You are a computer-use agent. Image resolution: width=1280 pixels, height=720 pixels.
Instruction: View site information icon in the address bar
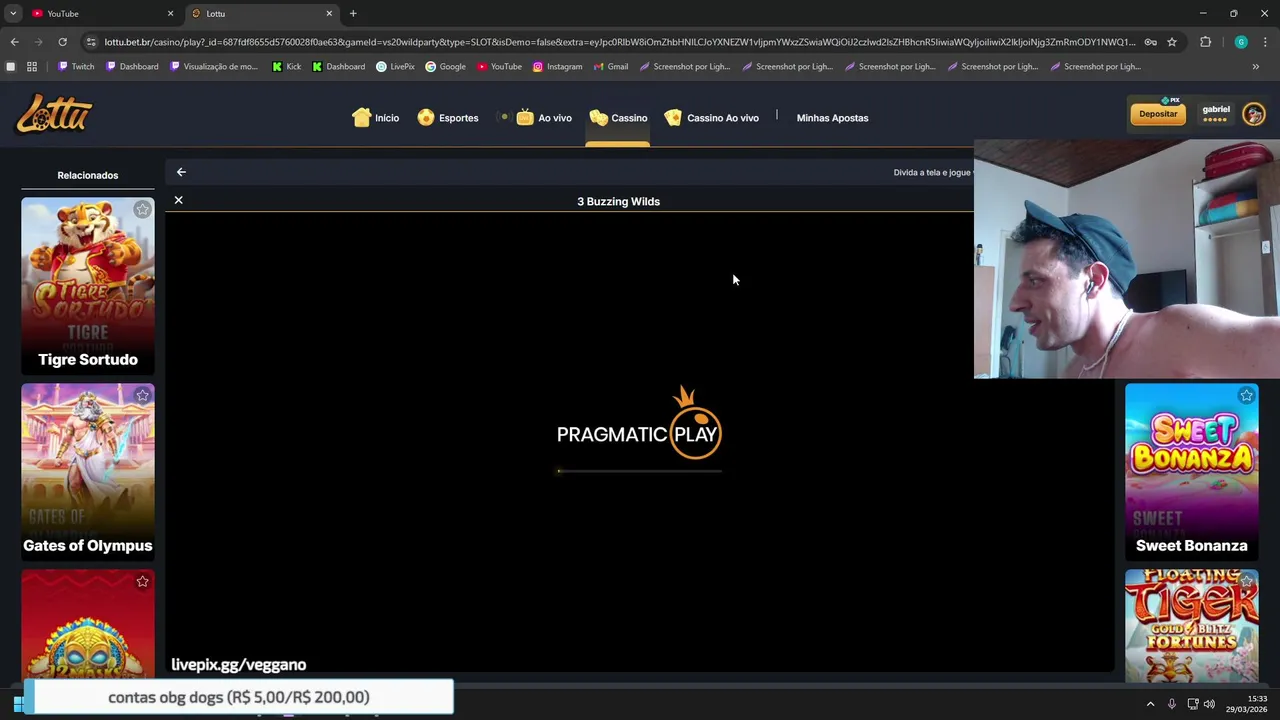[x=91, y=42]
